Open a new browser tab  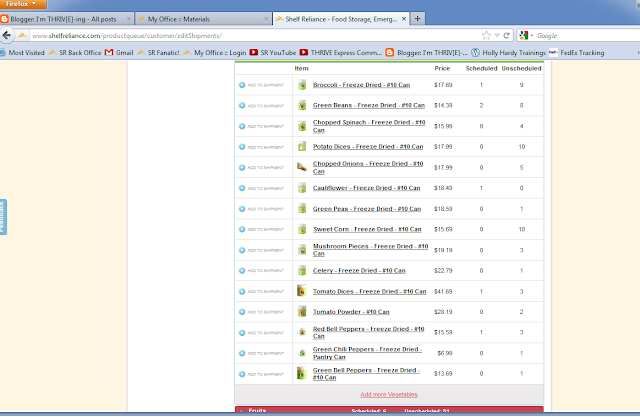pos(418,19)
